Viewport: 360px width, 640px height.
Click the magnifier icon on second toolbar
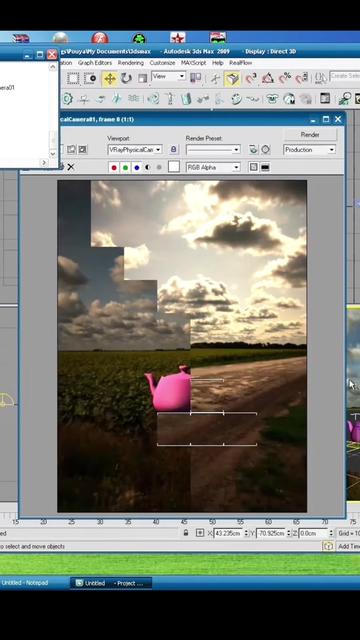(344, 98)
